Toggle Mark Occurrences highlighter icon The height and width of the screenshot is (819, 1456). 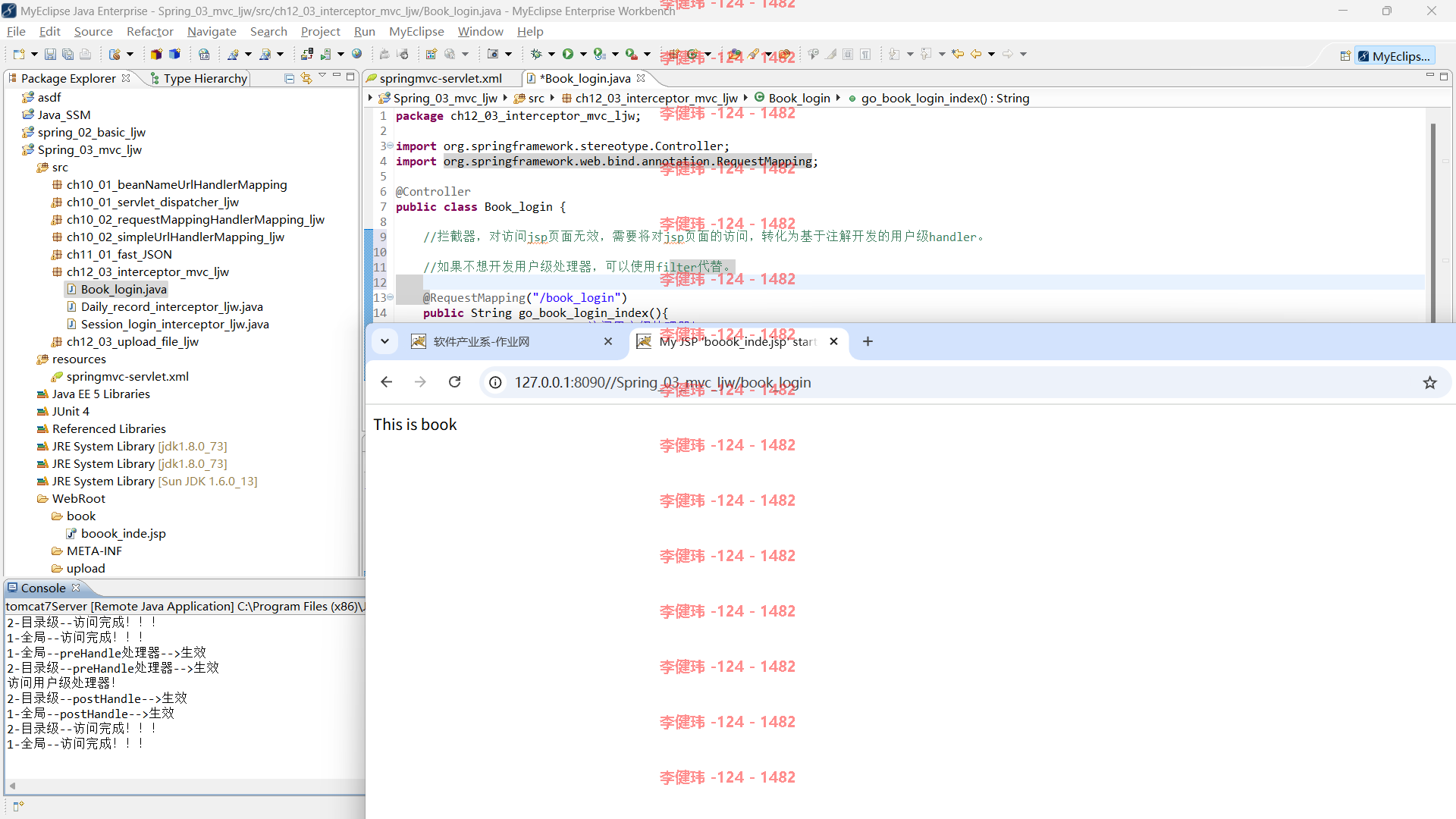tap(831, 54)
